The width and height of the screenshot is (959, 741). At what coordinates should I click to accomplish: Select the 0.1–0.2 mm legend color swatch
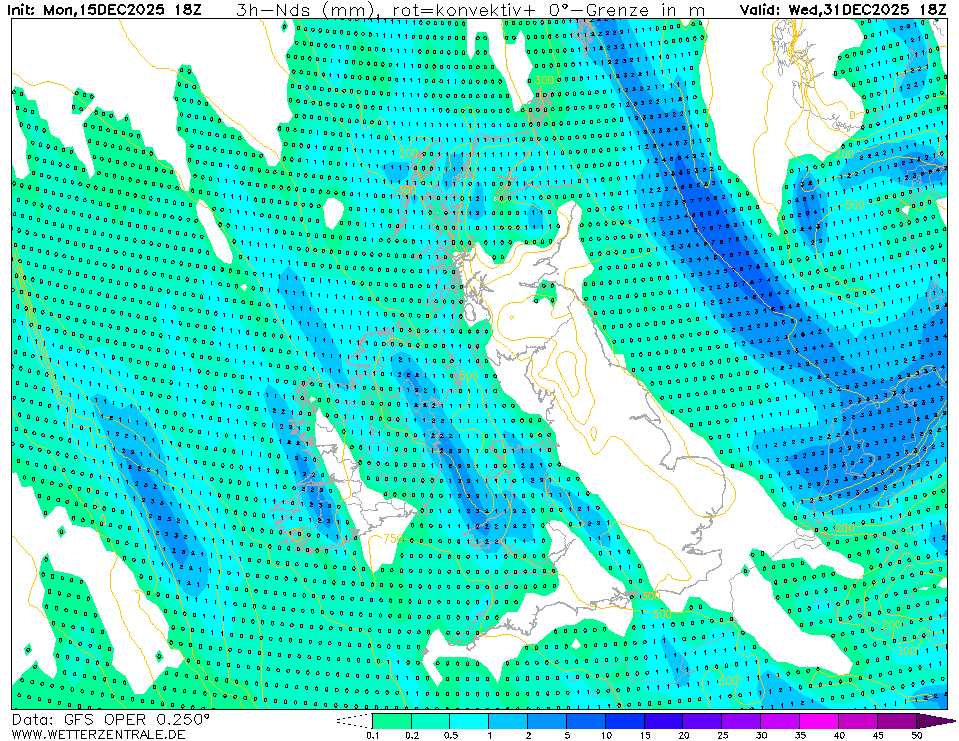(x=391, y=720)
